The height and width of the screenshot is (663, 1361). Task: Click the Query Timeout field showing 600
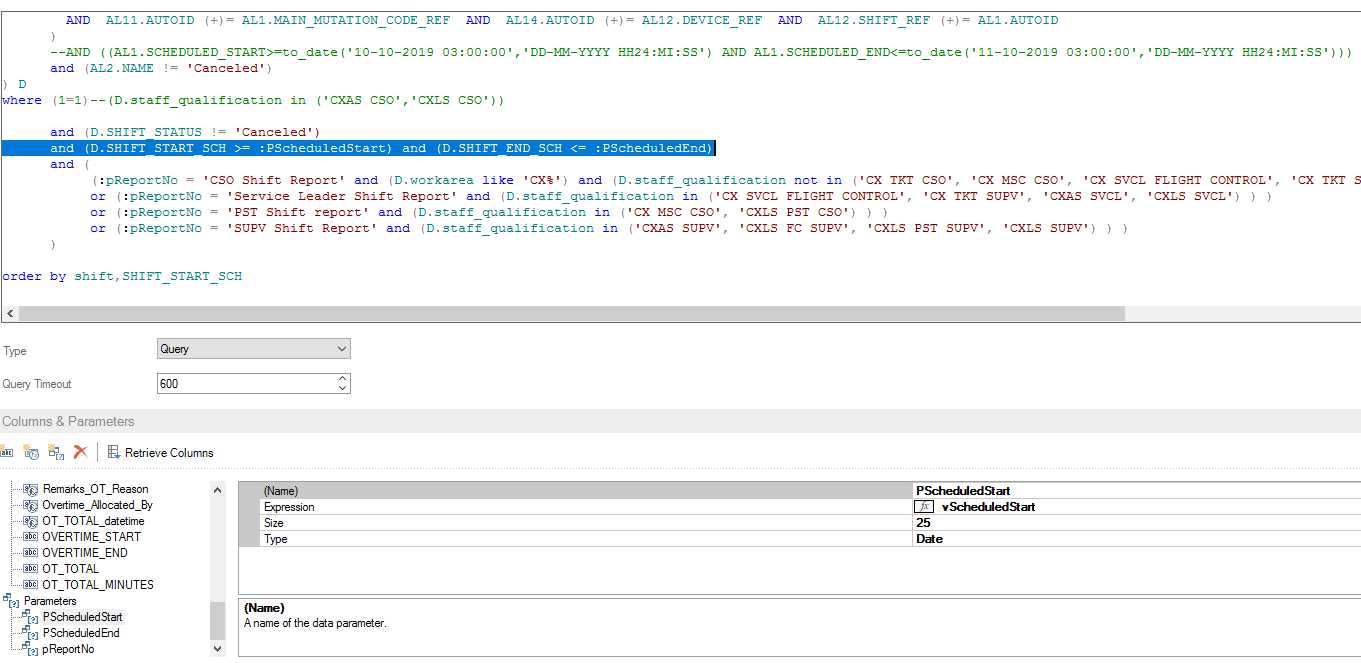coord(246,383)
